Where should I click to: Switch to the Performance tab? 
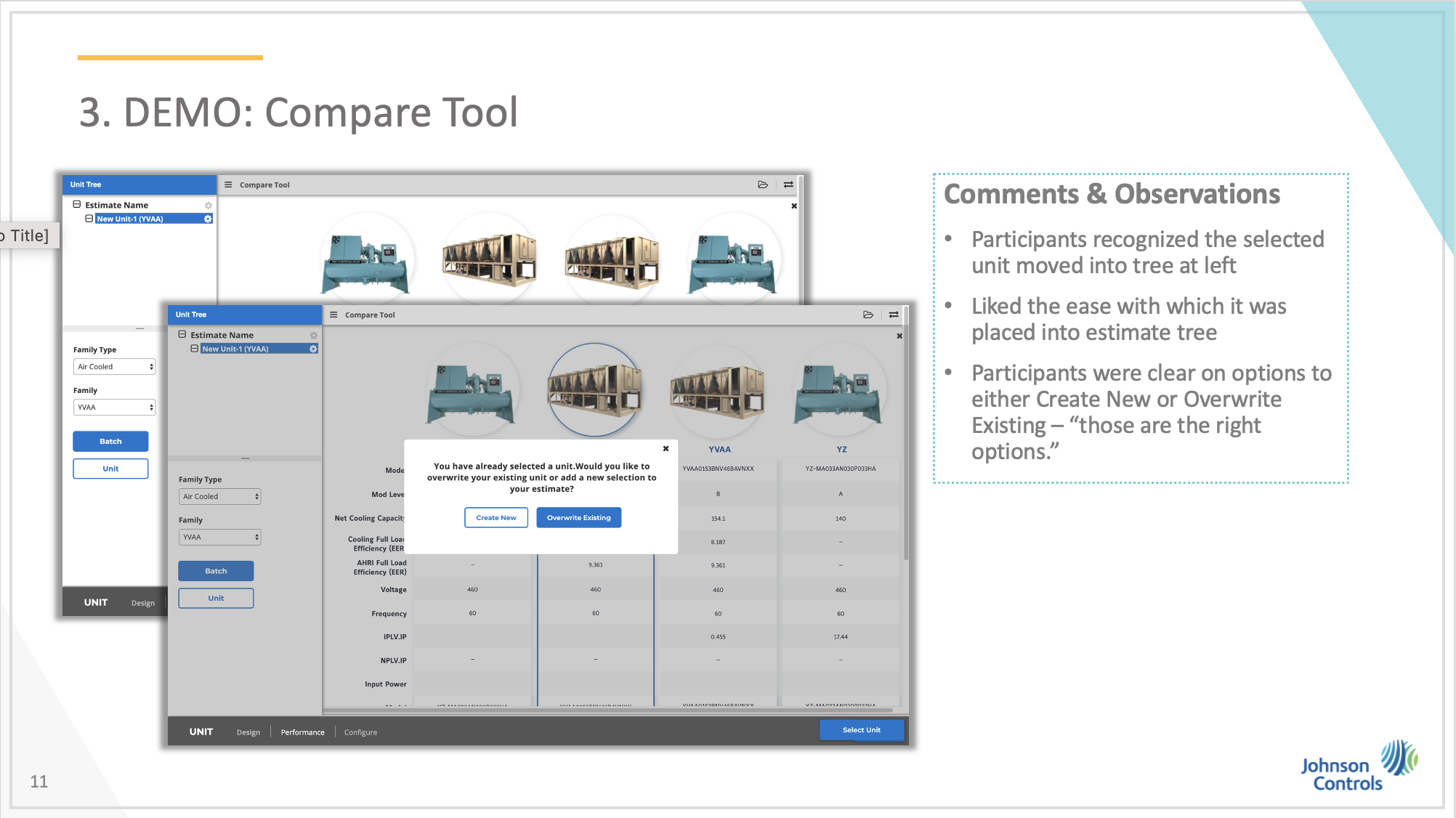pyautogui.click(x=303, y=732)
